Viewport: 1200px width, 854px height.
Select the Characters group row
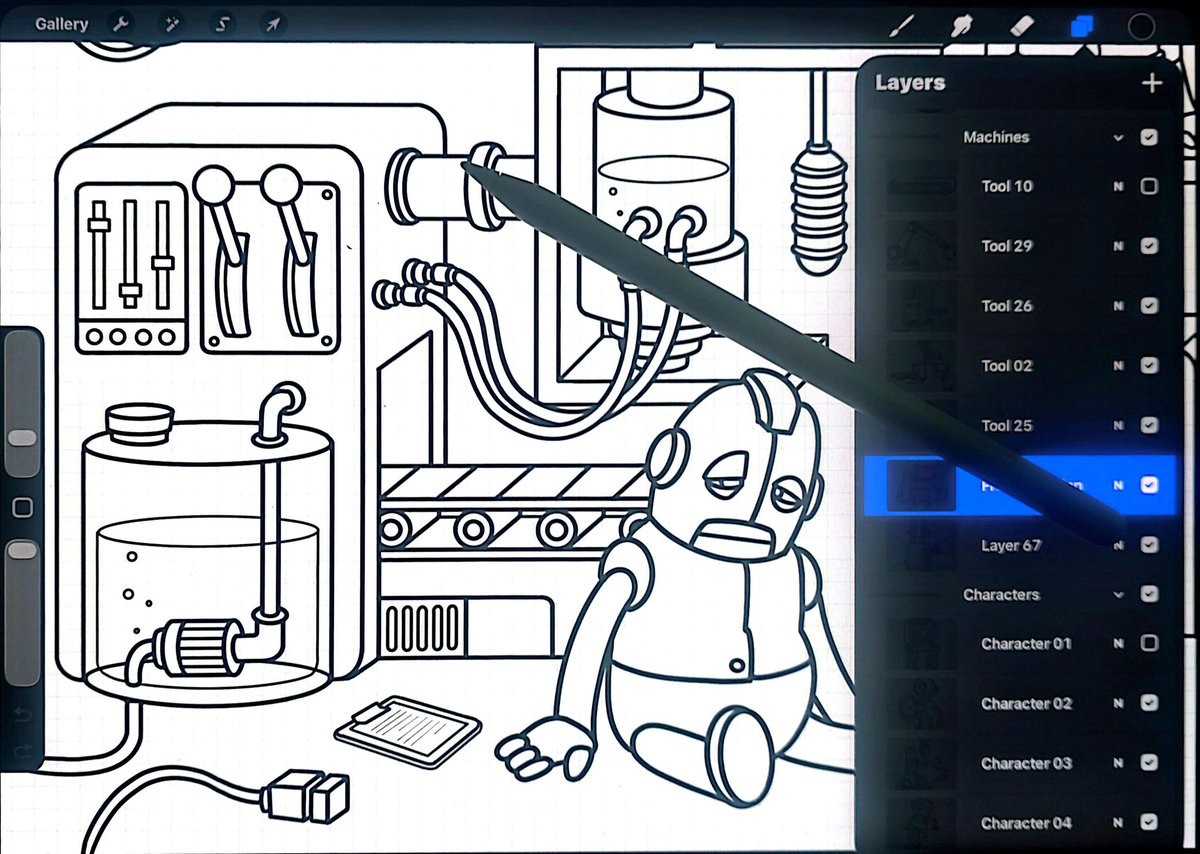click(1019, 594)
